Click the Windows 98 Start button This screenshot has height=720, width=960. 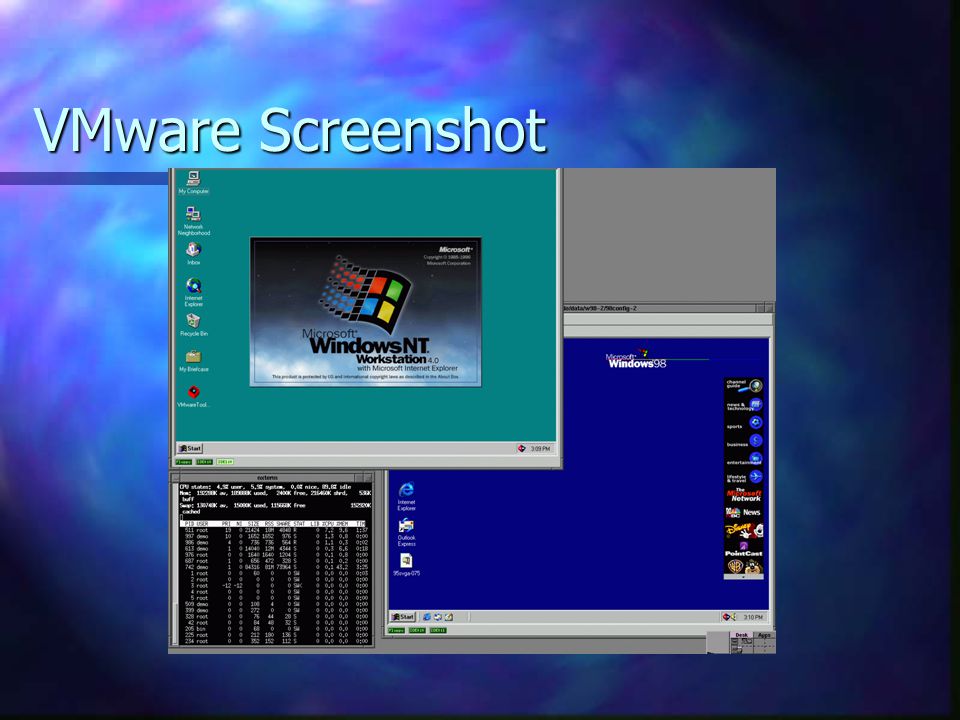(x=403, y=617)
